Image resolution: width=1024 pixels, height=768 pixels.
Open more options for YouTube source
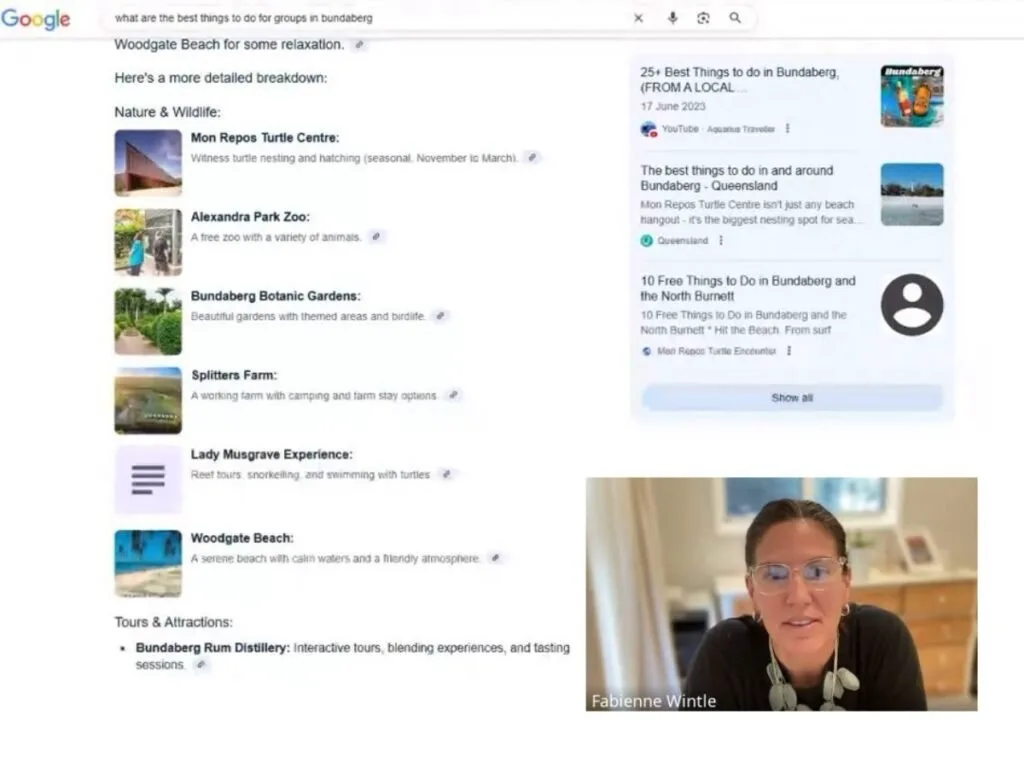788,129
